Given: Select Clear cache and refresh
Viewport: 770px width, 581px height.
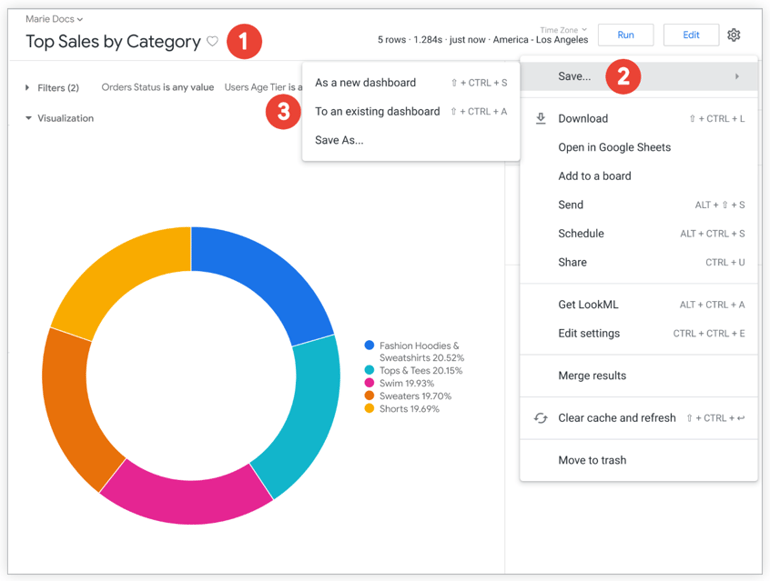Looking at the screenshot, I should pyautogui.click(x=638, y=418).
